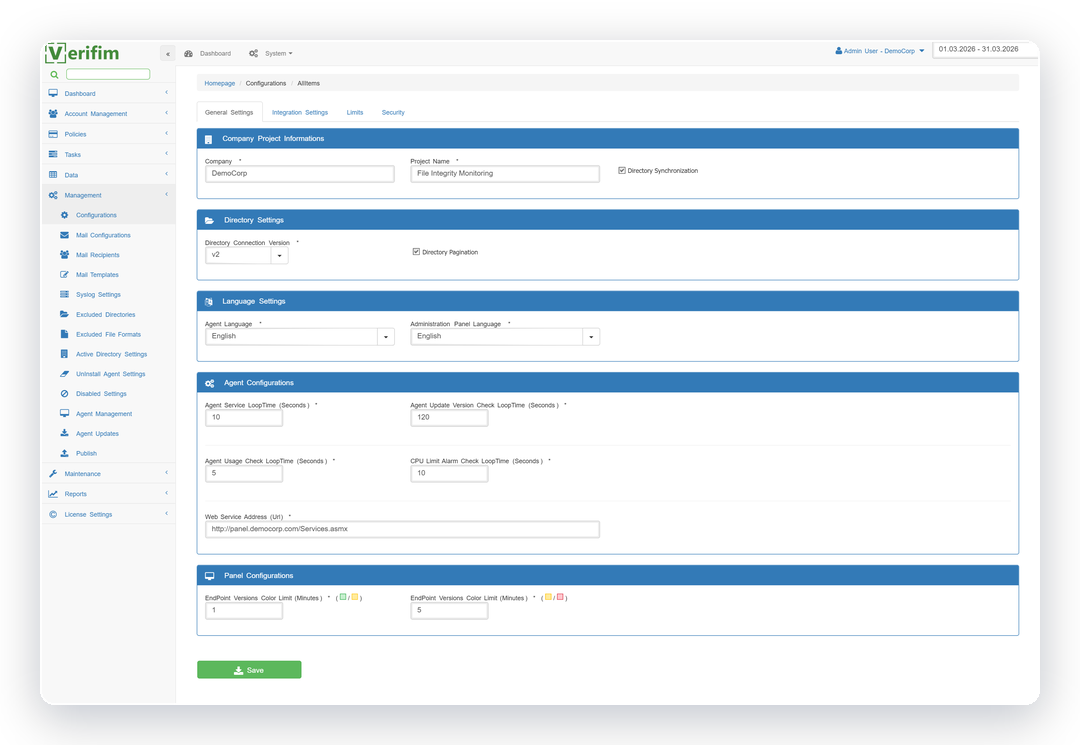This screenshot has height=745, width=1080.
Task: Switch to the Limits tab
Action: [x=355, y=112]
